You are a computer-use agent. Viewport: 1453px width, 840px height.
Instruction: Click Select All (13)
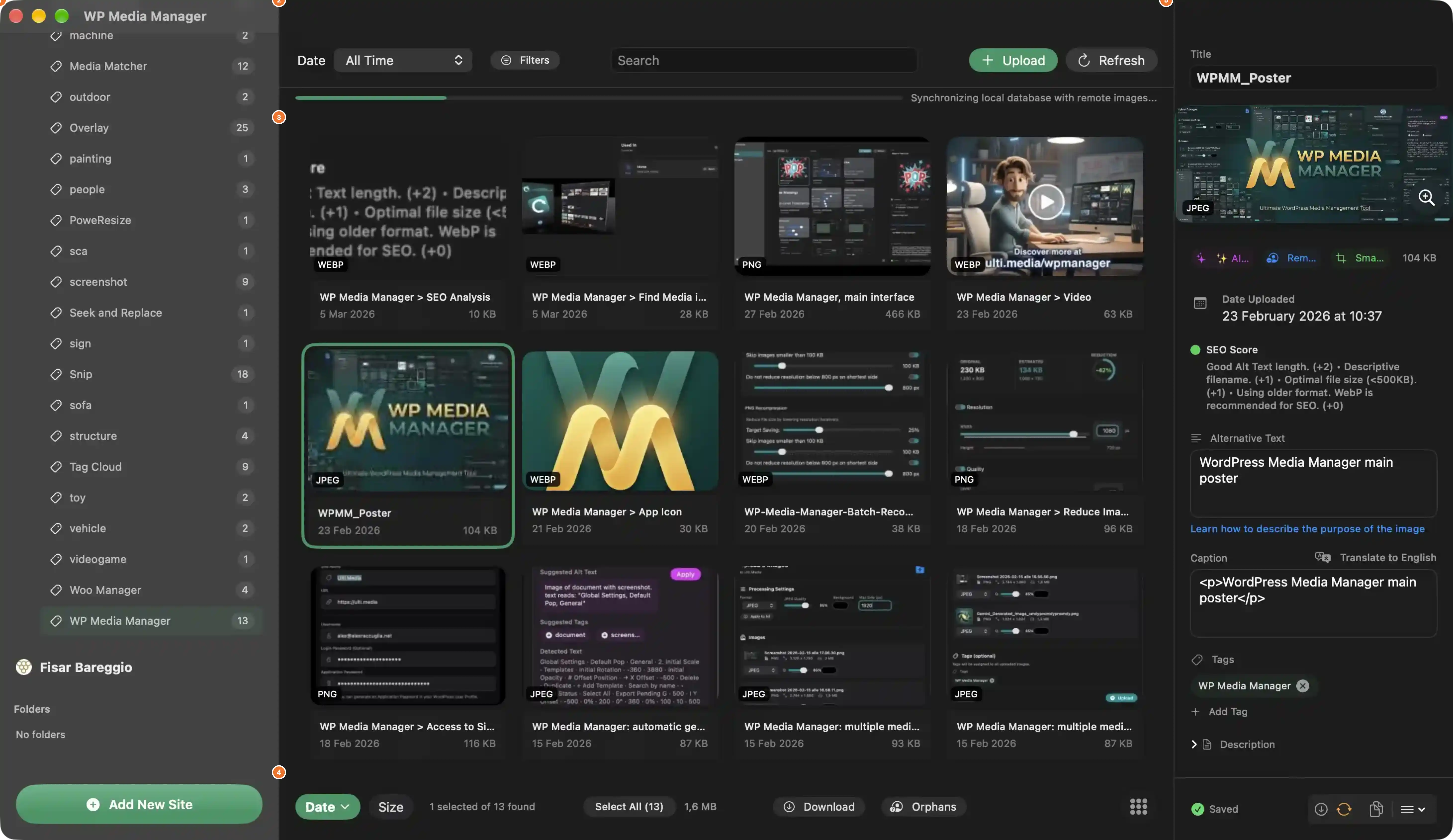pyautogui.click(x=629, y=806)
